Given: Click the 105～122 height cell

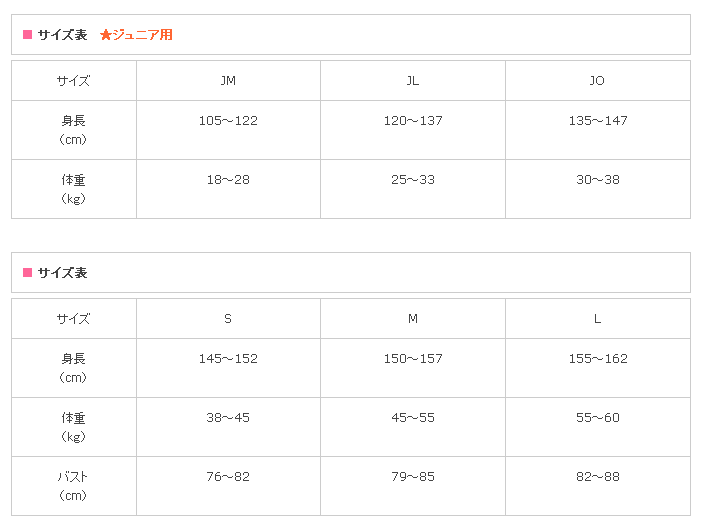Looking at the screenshot, I should (228, 121).
